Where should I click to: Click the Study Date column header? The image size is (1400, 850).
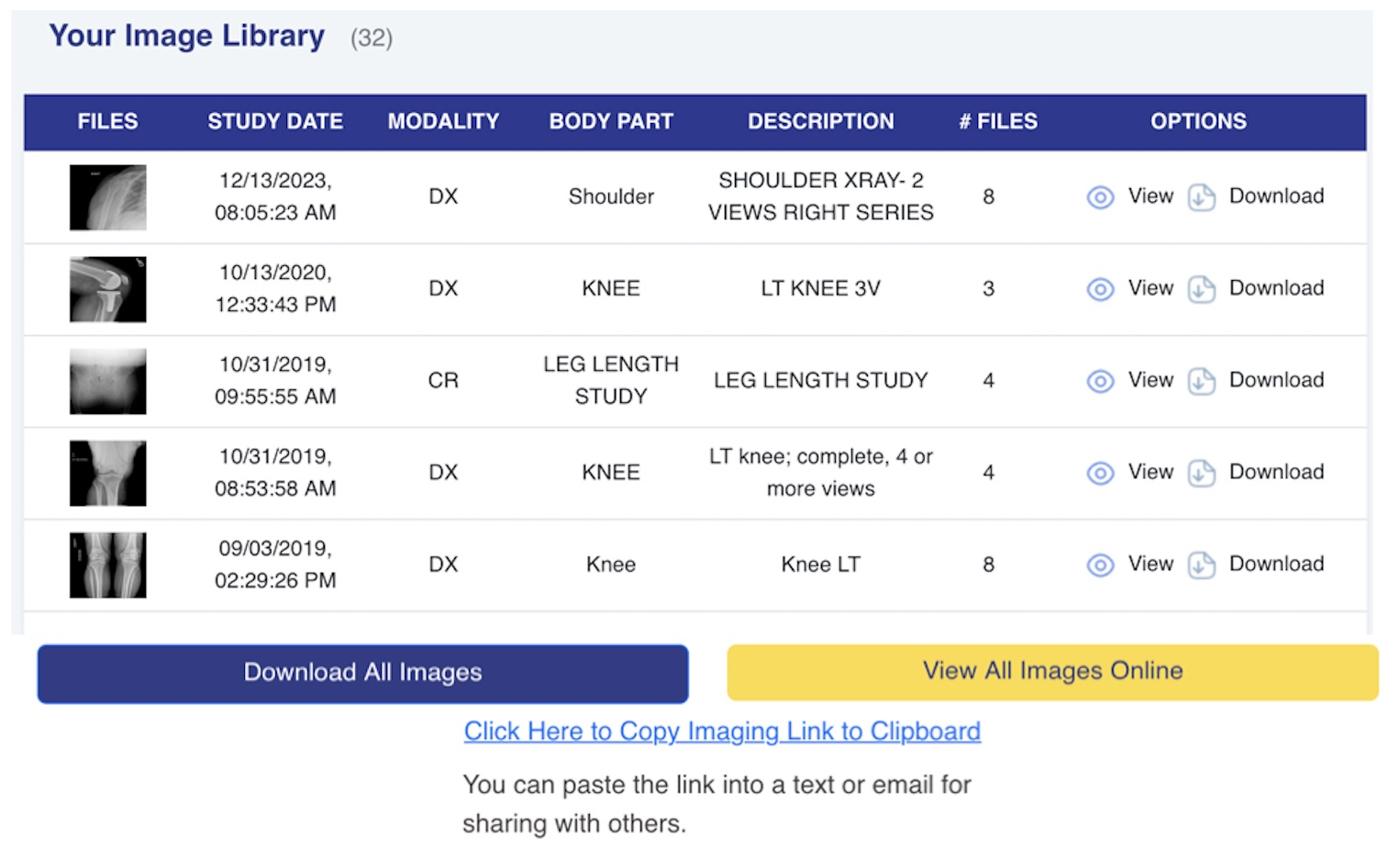coord(275,121)
